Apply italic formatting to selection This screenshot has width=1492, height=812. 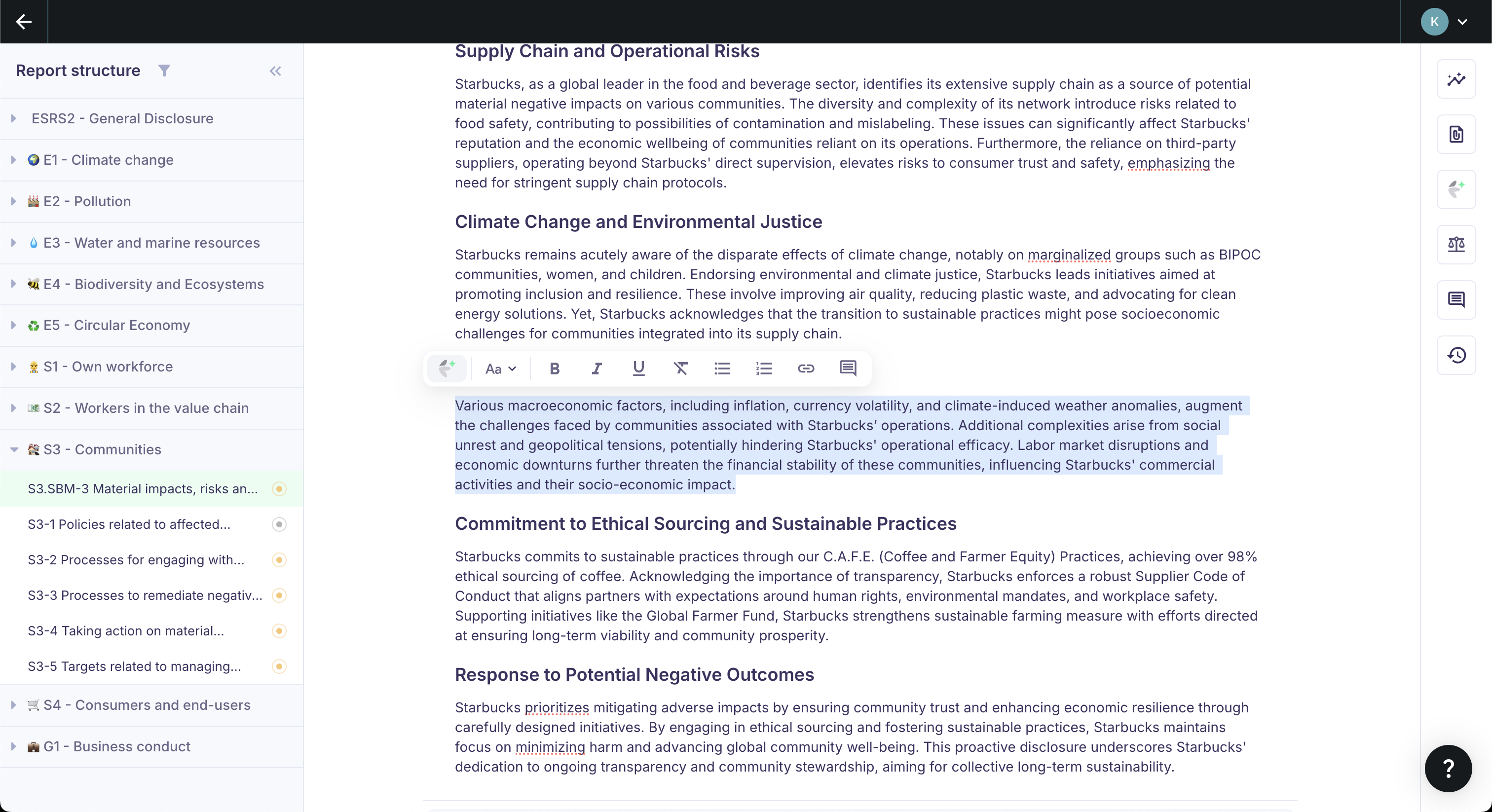[x=597, y=369]
